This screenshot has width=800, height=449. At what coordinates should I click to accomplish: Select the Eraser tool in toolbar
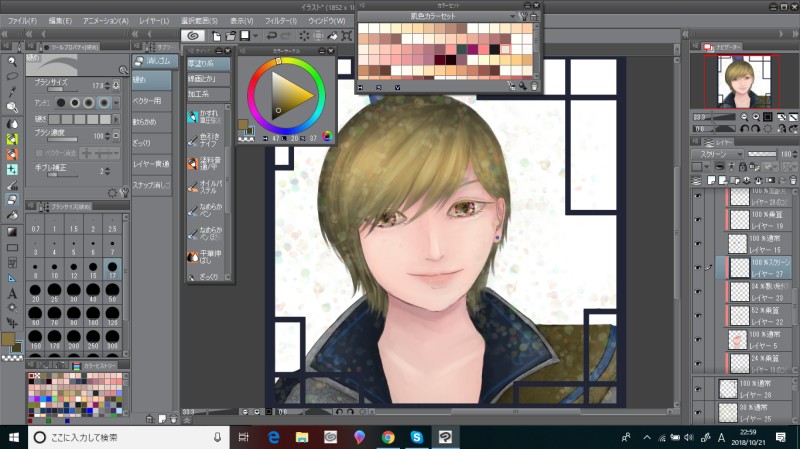tap(12, 200)
